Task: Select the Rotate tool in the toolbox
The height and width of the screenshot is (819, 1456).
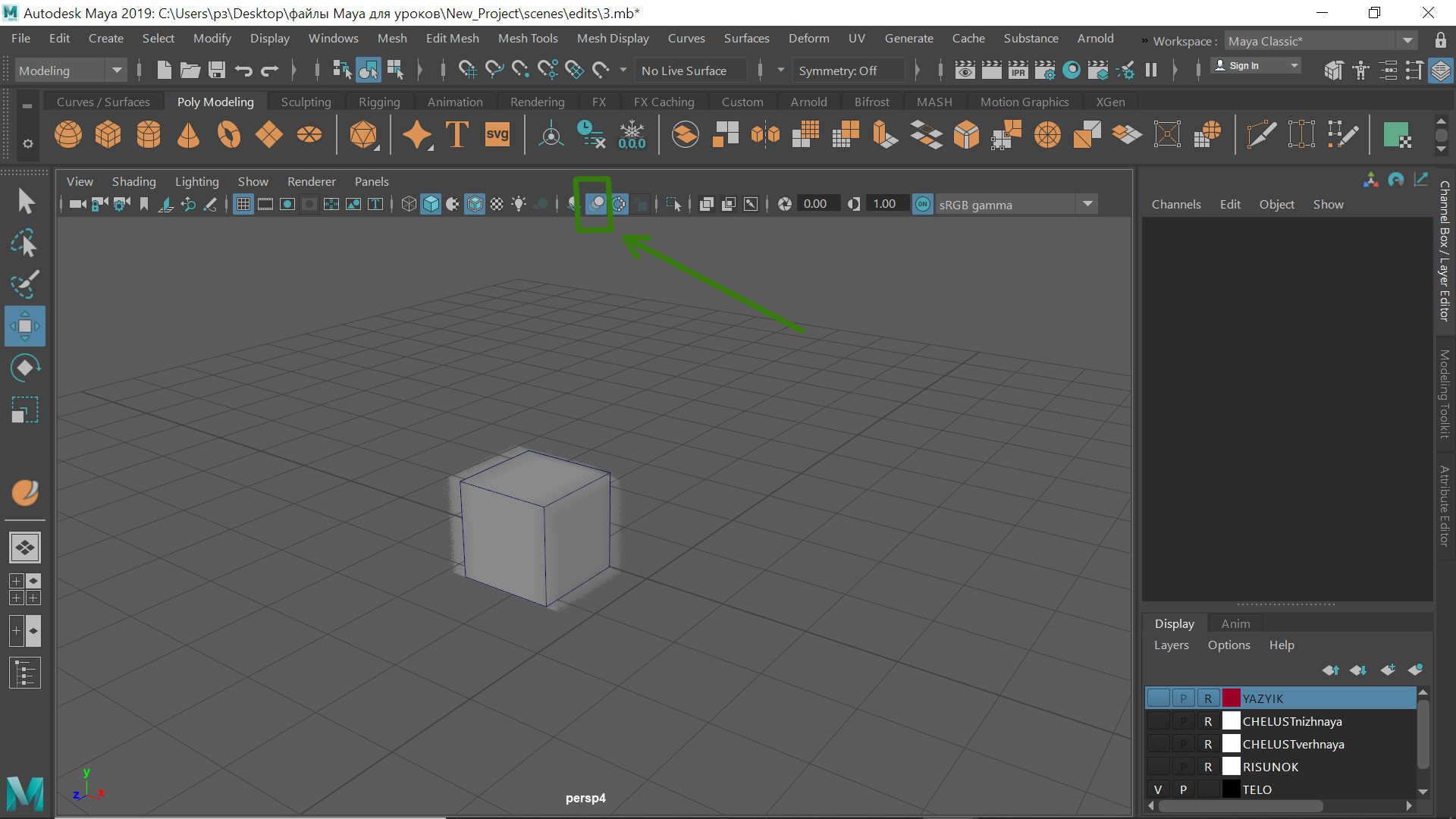Action: click(x=25, y=368)
